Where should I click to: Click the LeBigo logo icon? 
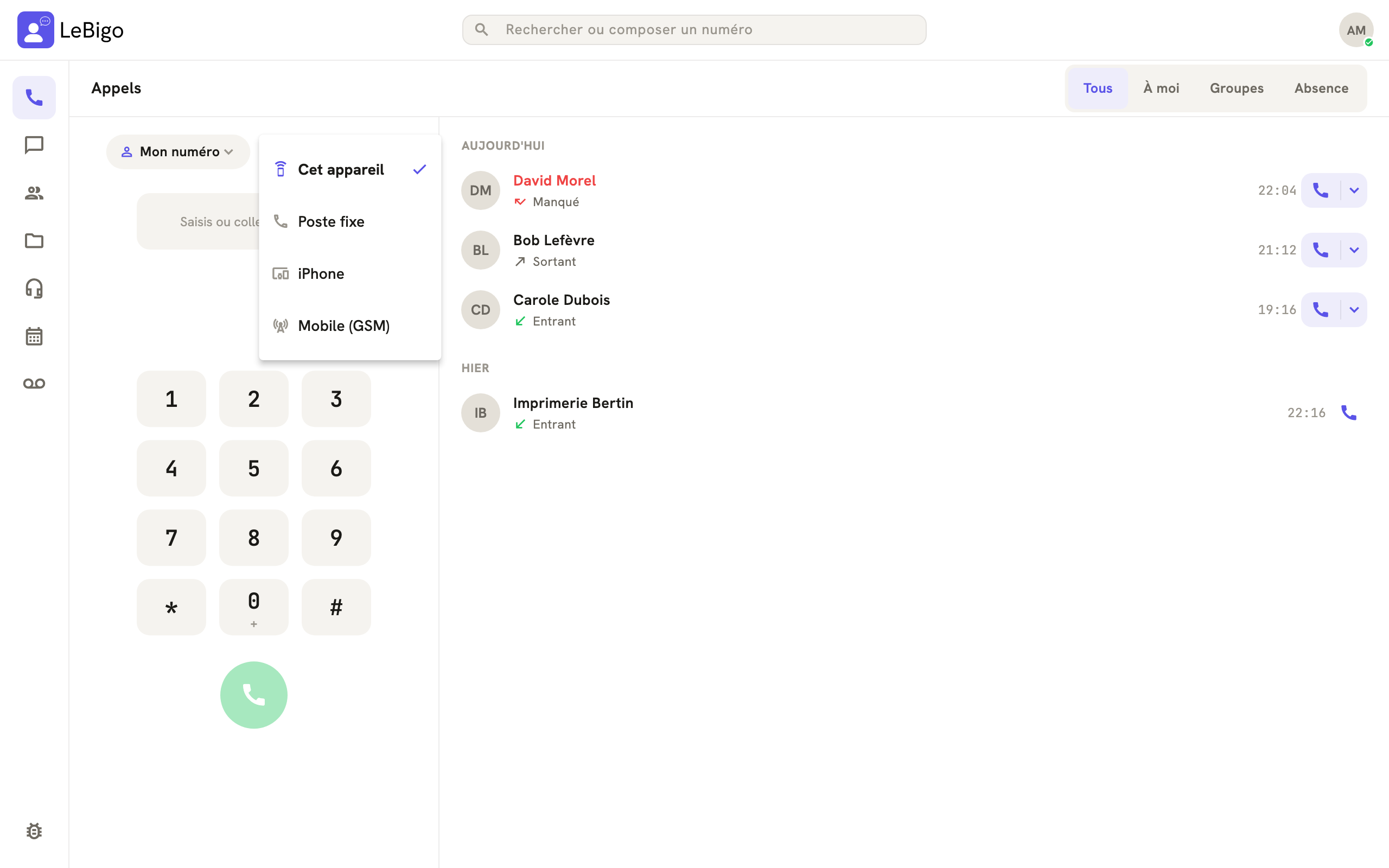36,30
